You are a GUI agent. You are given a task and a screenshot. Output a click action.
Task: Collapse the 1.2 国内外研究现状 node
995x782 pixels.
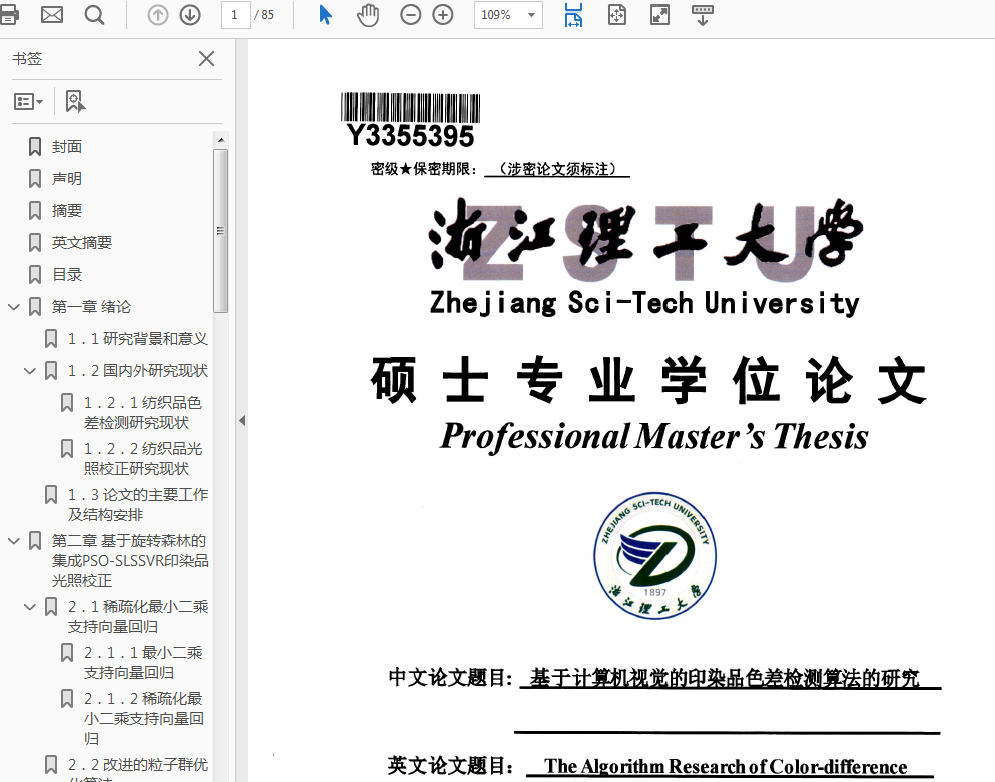coord(29,371)
